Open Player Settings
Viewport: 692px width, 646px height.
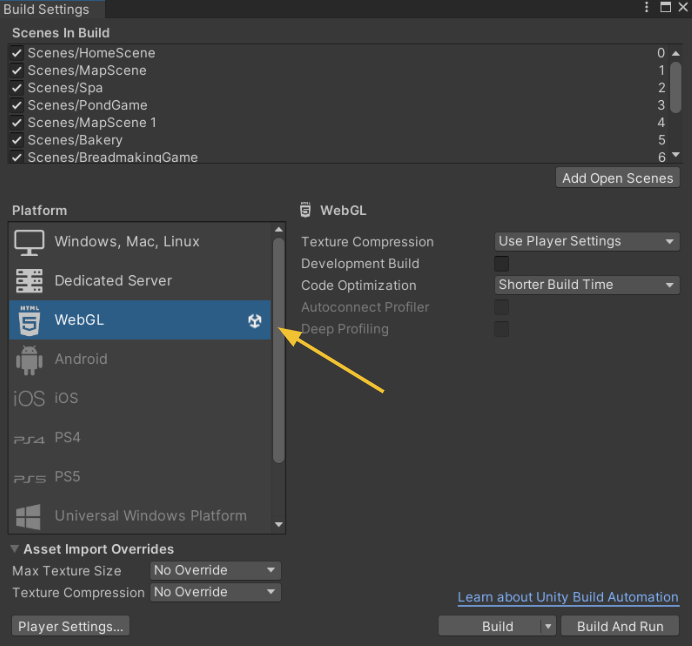pos(71,627)
